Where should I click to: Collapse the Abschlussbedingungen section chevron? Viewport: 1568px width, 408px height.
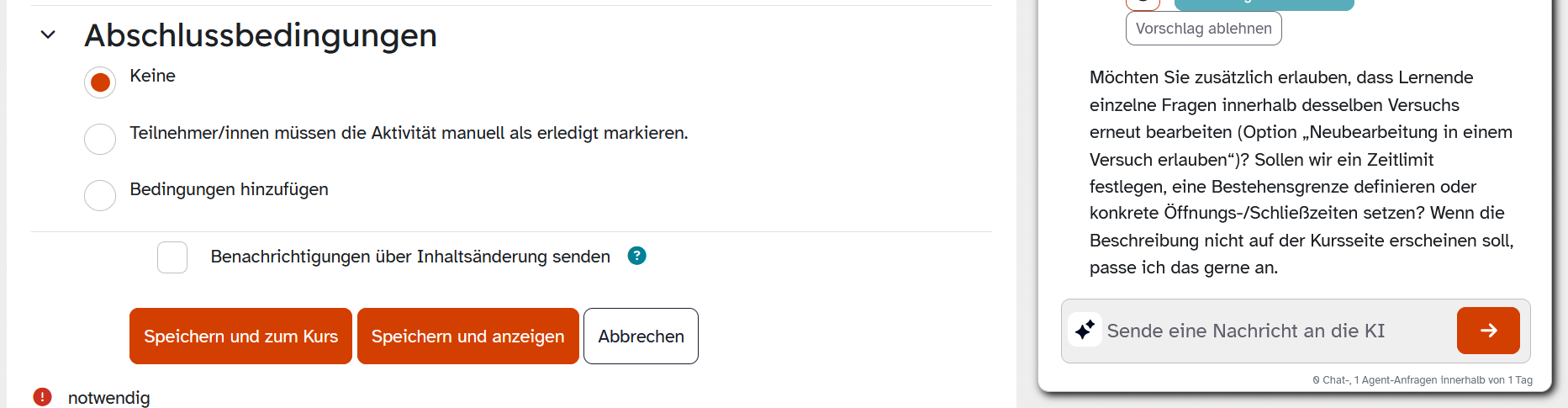pyautogui.click(x=48, y=35)
